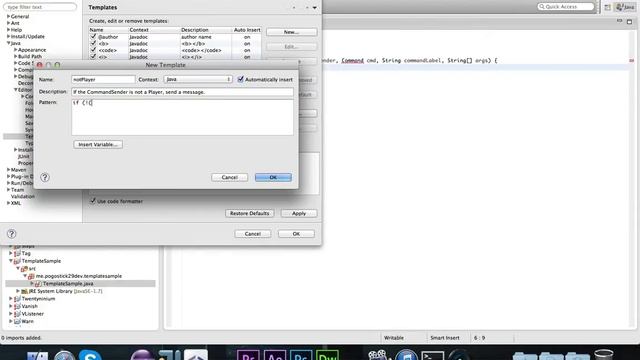Click the type filter text field
The image size is (640, 360).
[40, 7]
